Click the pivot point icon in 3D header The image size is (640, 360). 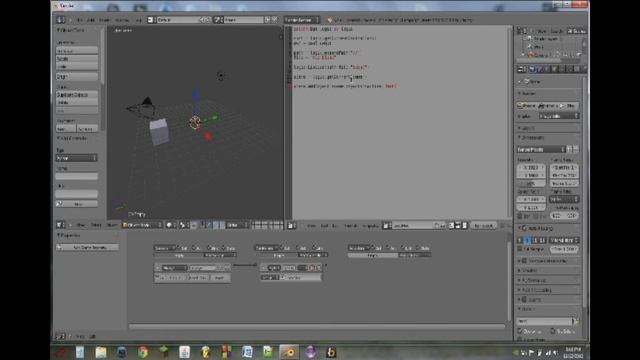pyautogui.click(x=183, y=225)
